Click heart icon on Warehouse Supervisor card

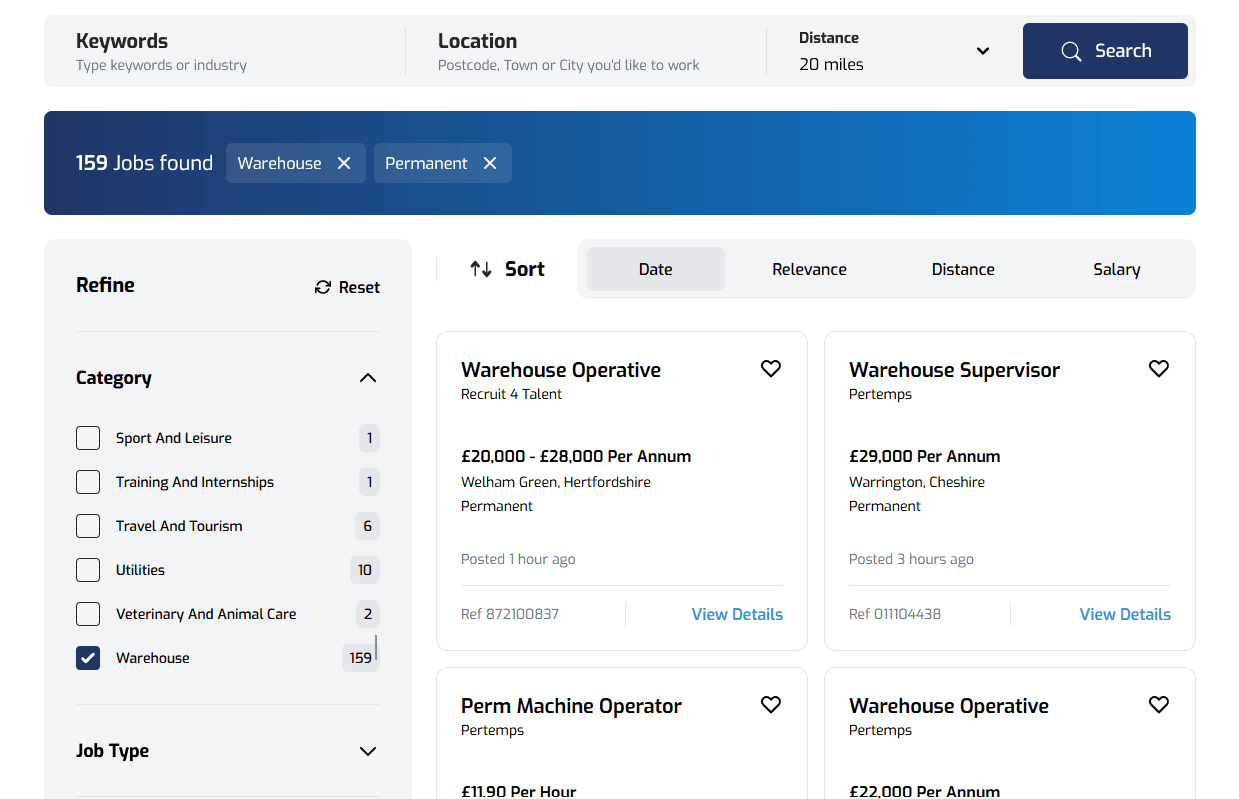coord(1158,369)
